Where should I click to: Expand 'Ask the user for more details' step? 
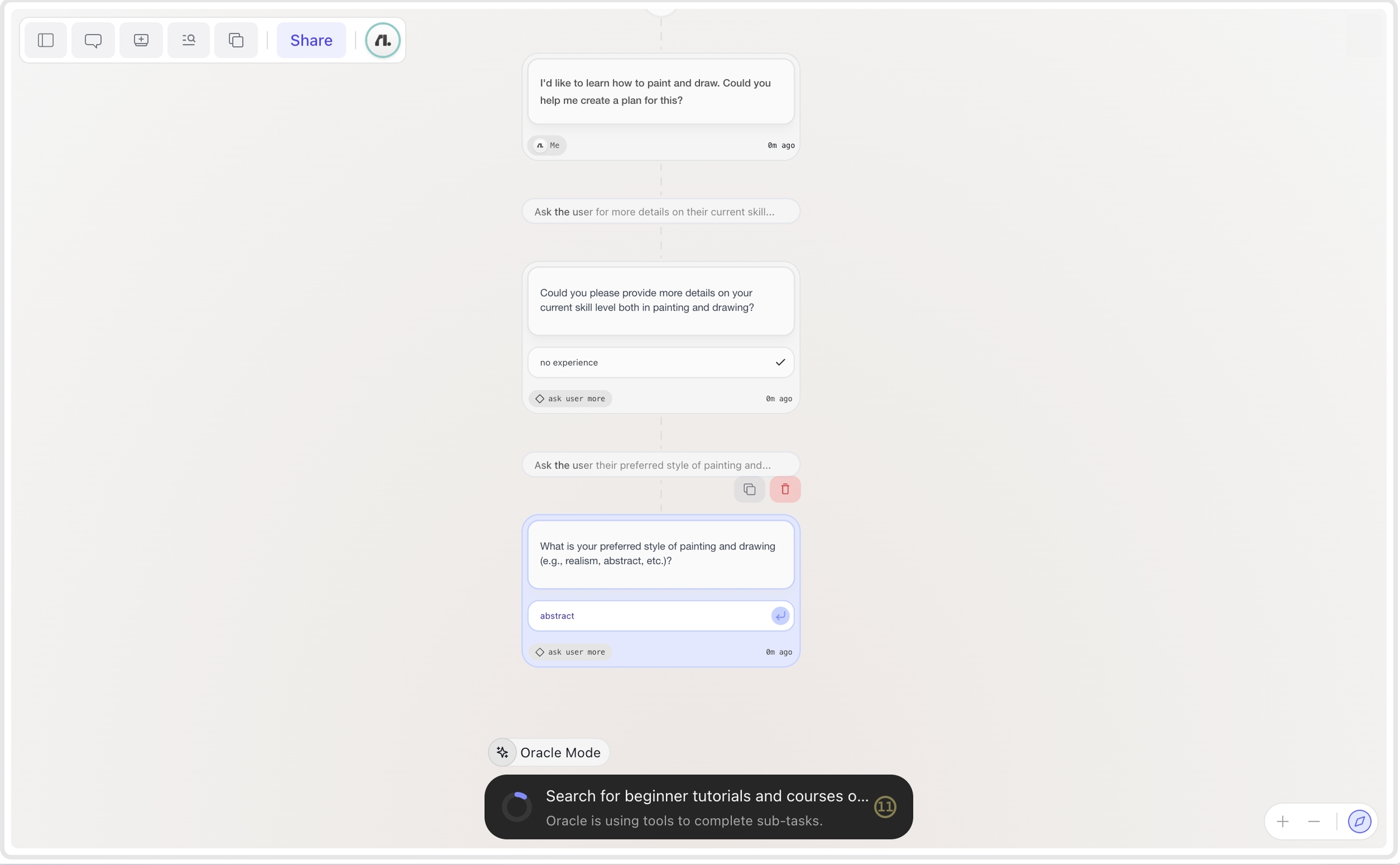tap(661, 212)
